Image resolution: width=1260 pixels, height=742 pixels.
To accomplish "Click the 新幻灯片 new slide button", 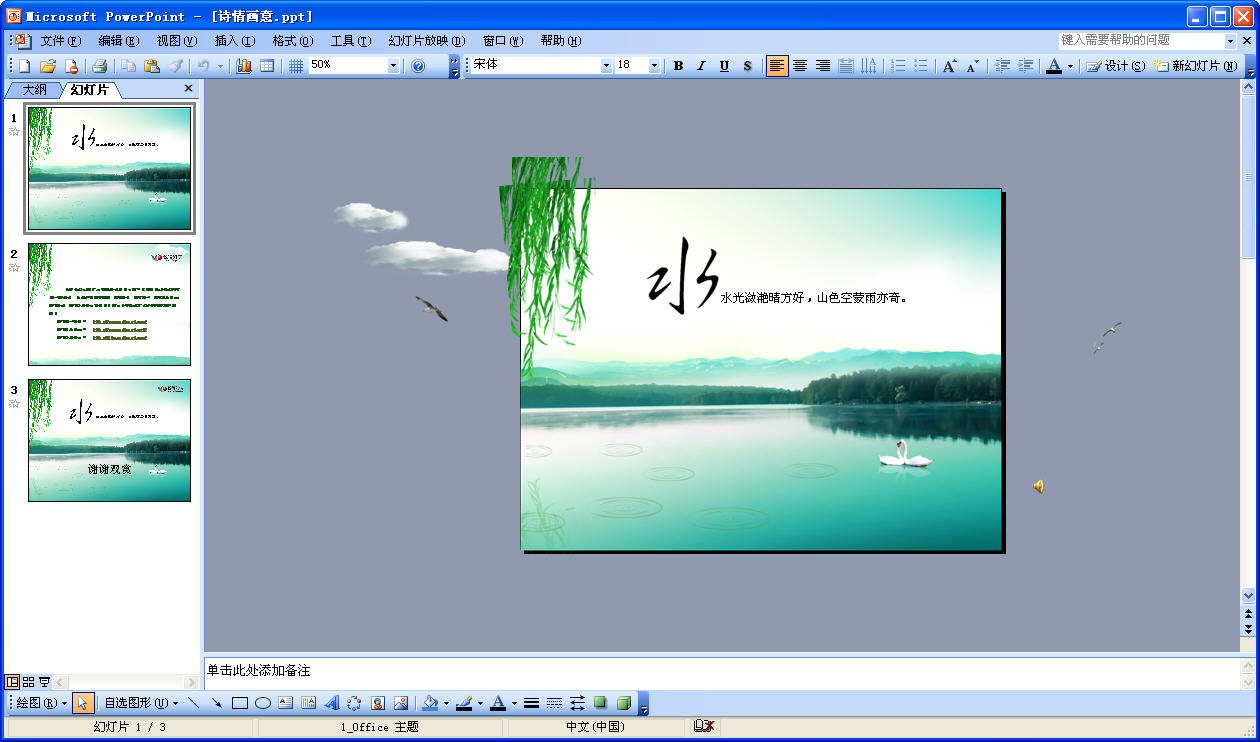I will tap(1196, 66).
